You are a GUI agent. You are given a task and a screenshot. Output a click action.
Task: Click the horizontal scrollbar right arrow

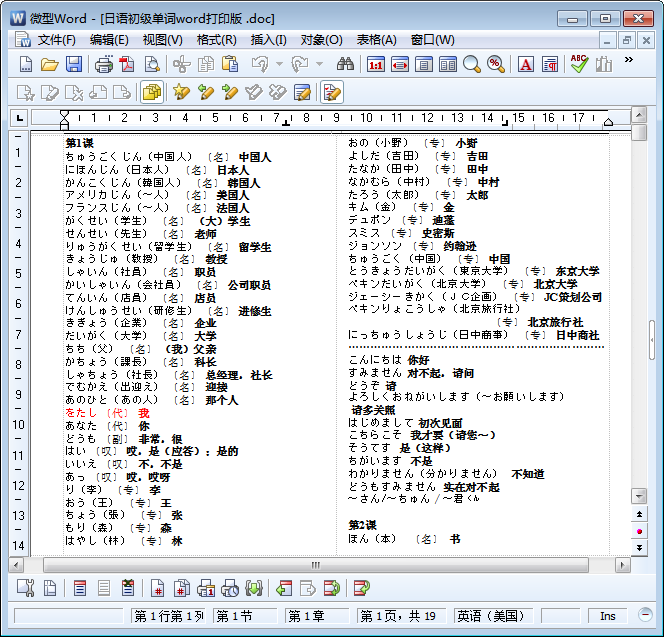(622, 565)
